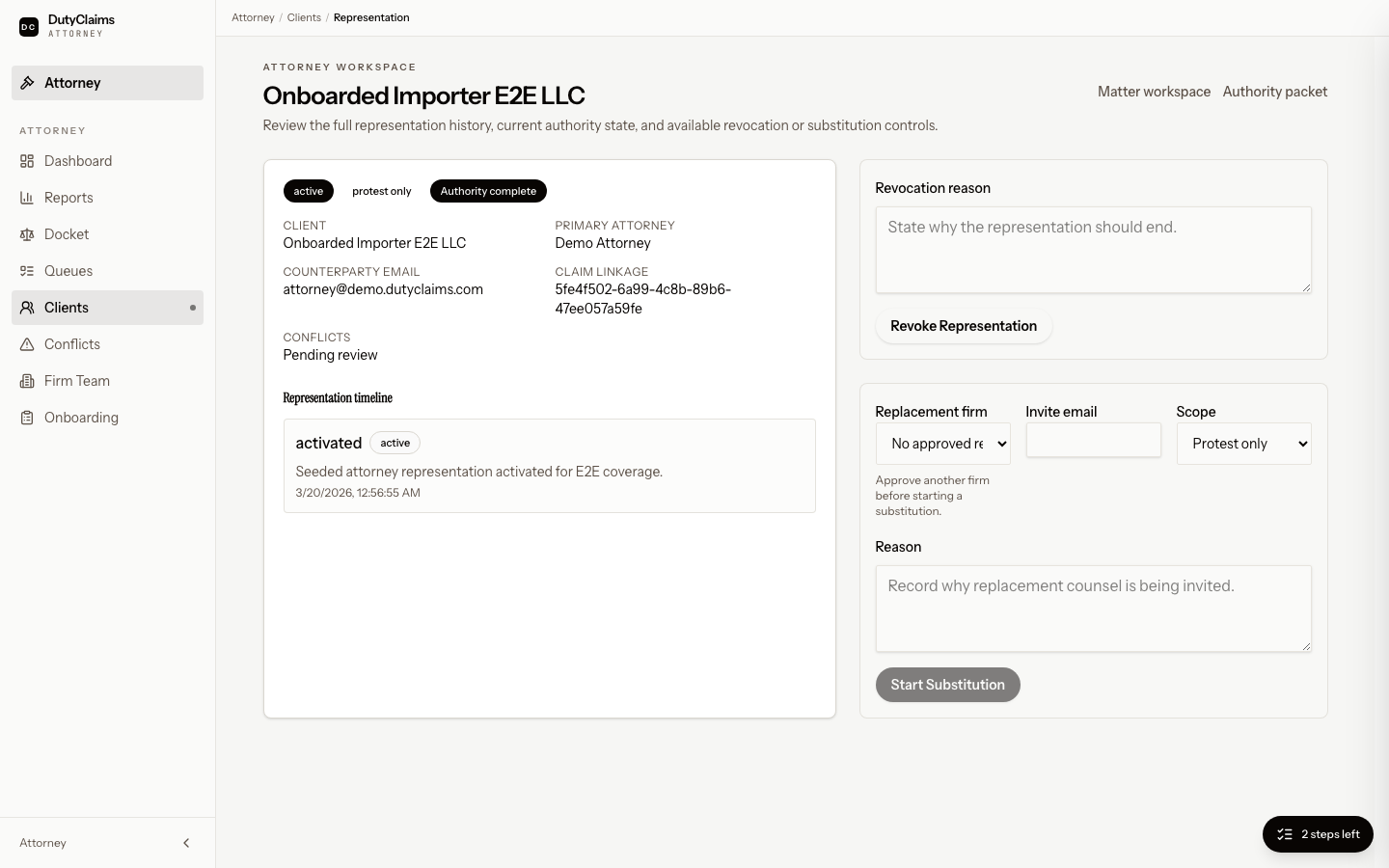Image resolution: width=1389 pixels, height=868 pixels.
Task: Click the Onboarding clipboard icon
Action: point(27,418)
